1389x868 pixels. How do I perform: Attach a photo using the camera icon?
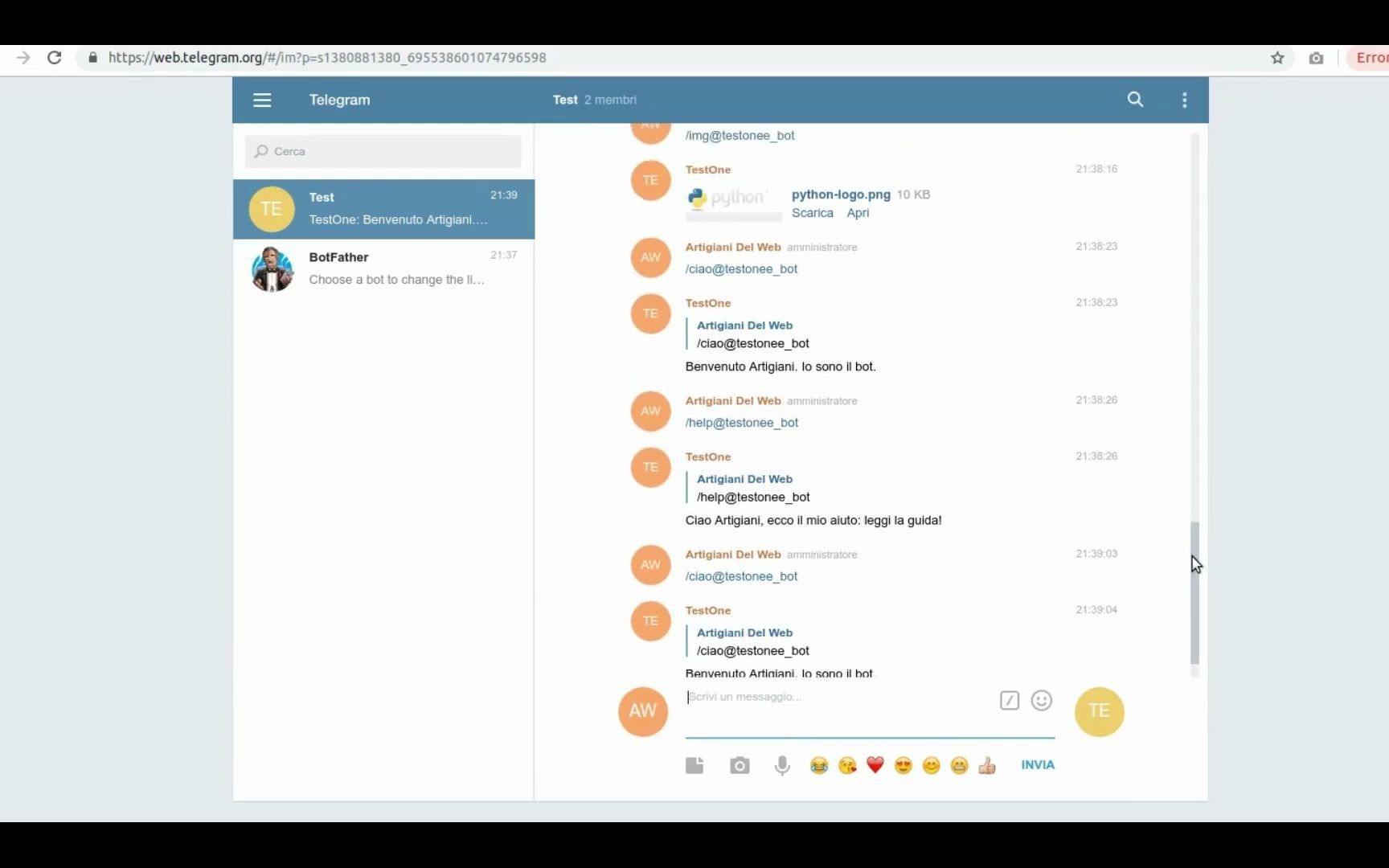(x=740, y=765)
